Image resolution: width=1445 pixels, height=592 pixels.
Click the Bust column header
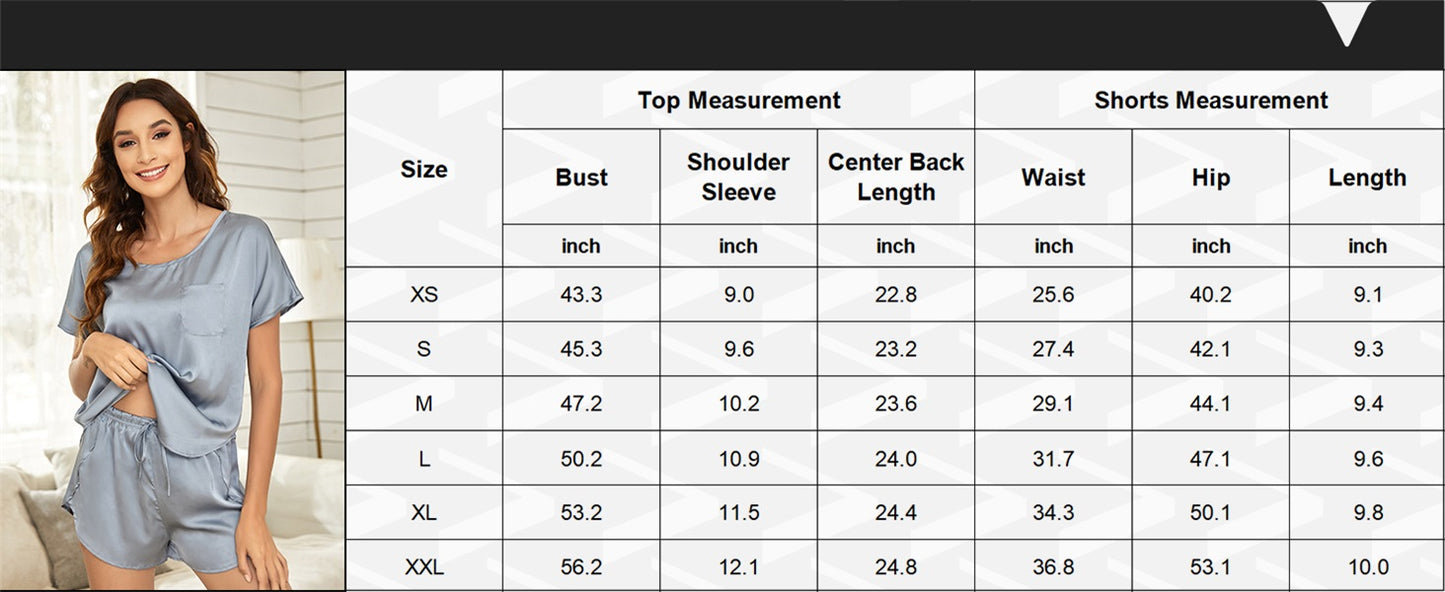(x=581, y=177)
